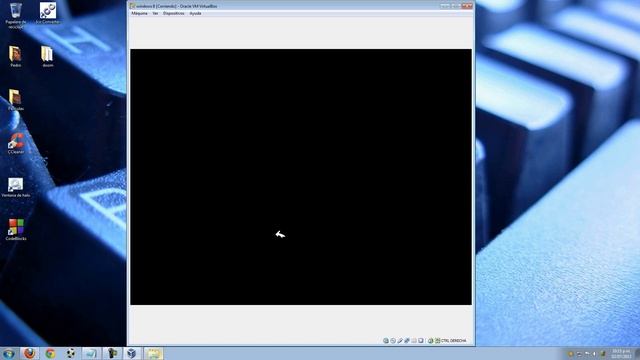Open the Ver menu in VirtualBox
This screenshot has height=360, width=640.
pyautogui.click(x=155, y=13)
